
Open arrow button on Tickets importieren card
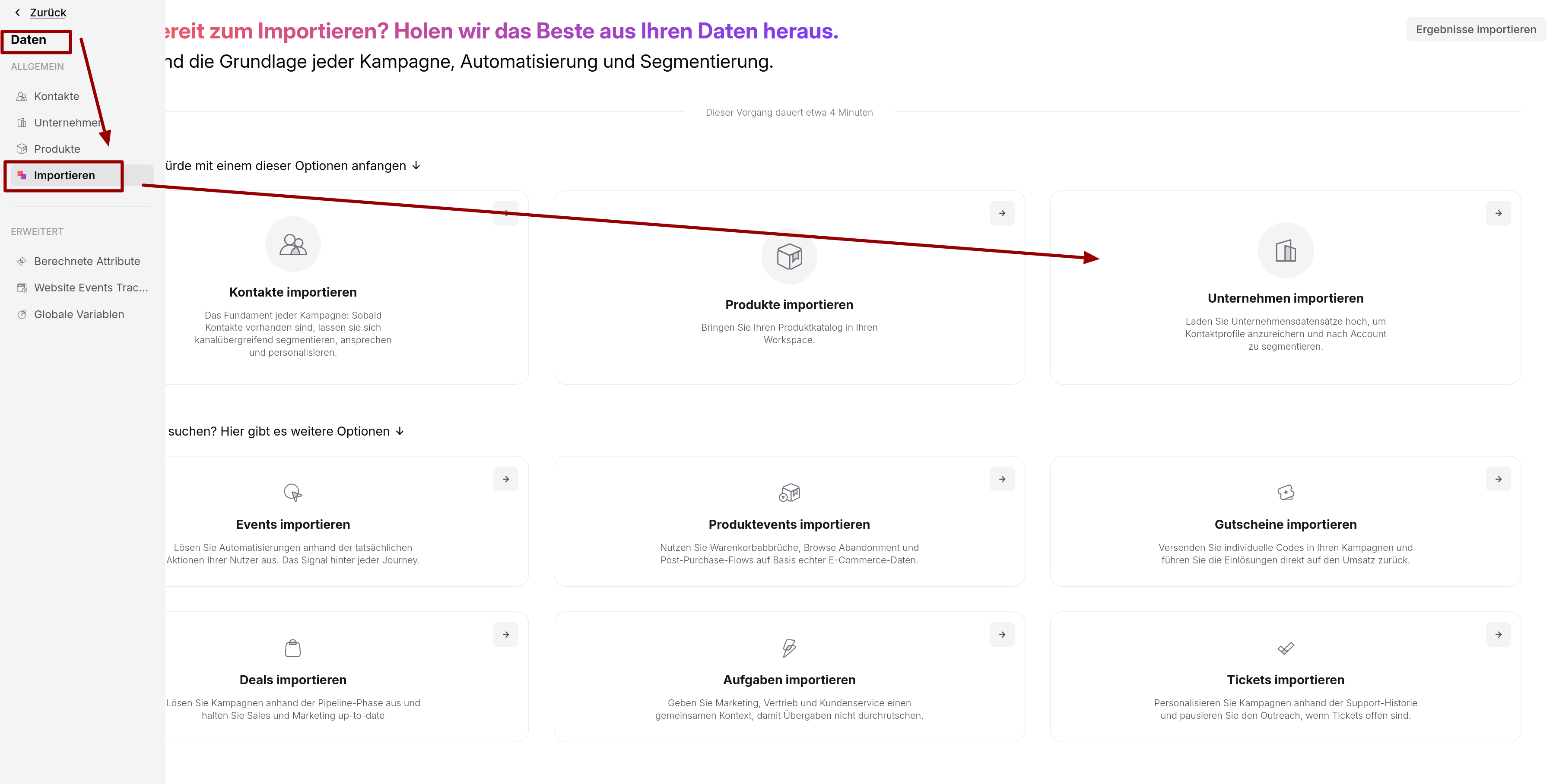tap(1498, 634)
